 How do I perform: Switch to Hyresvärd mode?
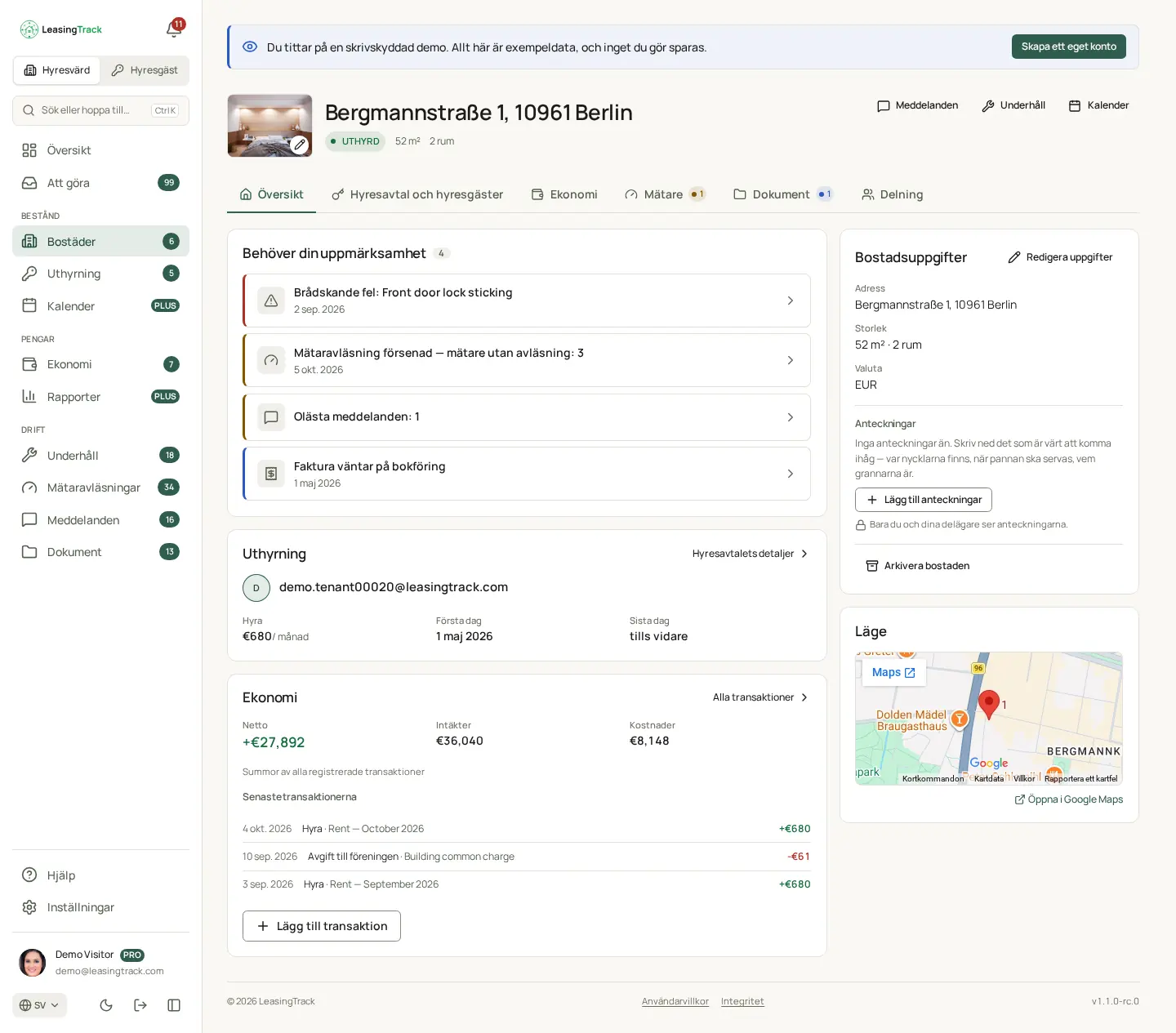[x=57, y=70]
